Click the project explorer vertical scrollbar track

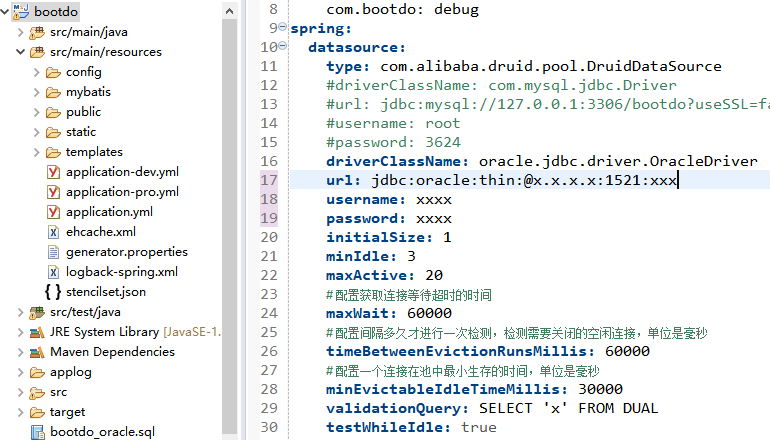pos(229,226)
